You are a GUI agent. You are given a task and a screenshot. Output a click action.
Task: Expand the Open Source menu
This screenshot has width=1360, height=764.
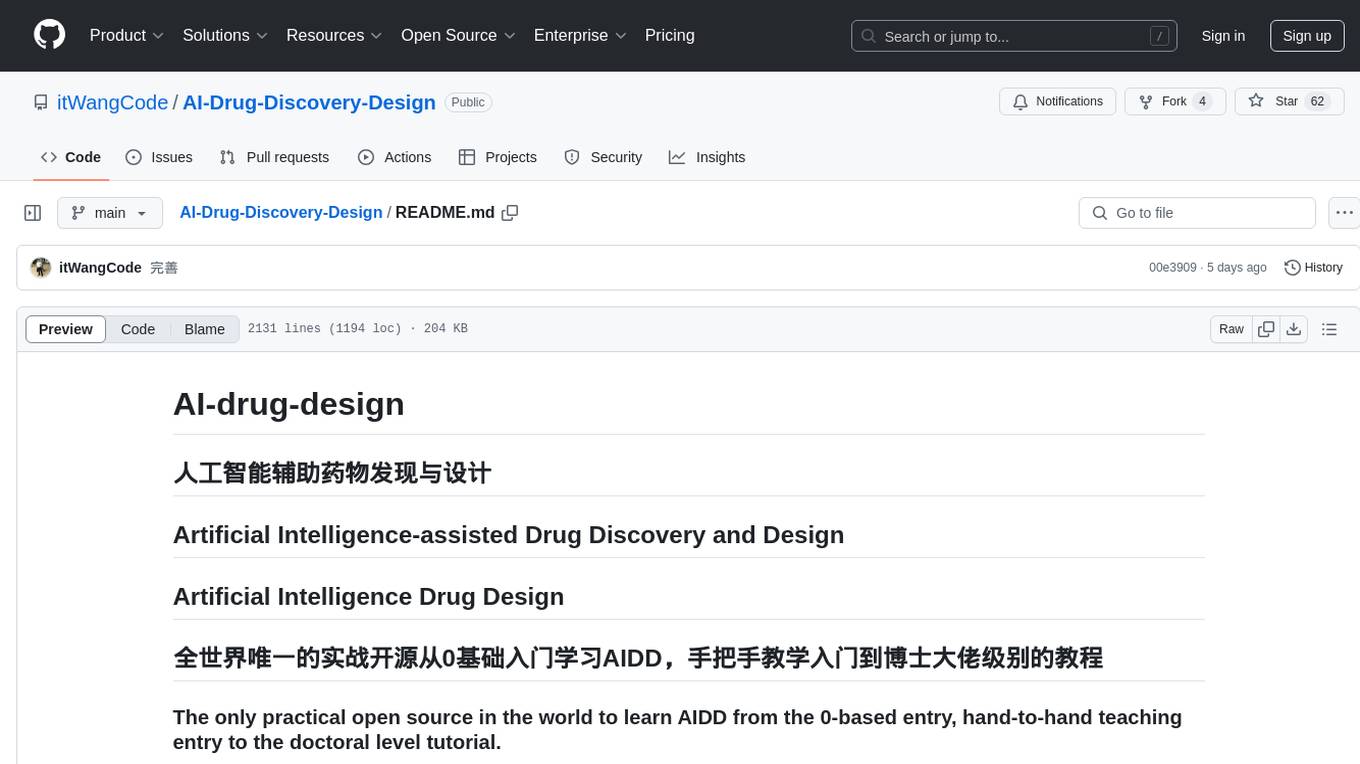(458, 35)
